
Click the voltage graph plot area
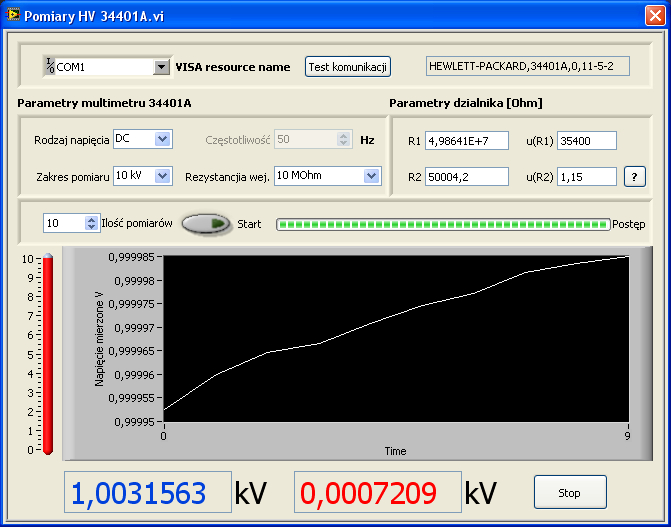[x=396, y=339]
